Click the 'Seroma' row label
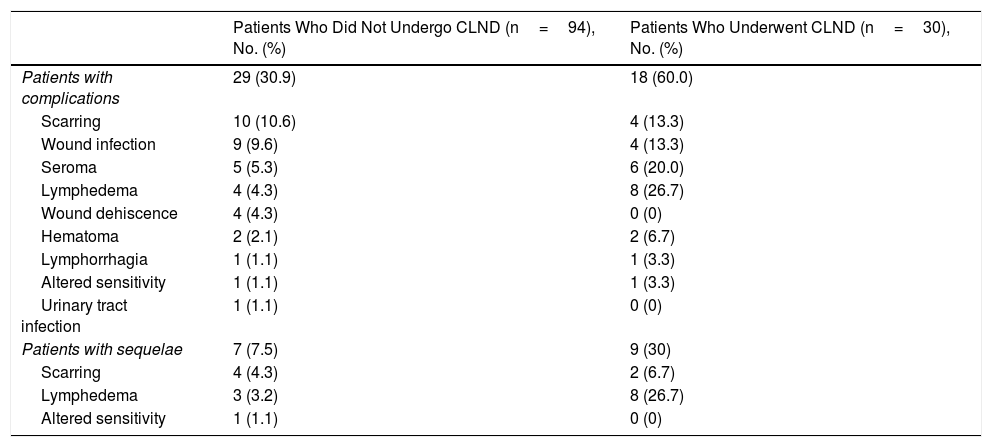The height and width of the screenshot is (447, 992). (x=69, y=167)
